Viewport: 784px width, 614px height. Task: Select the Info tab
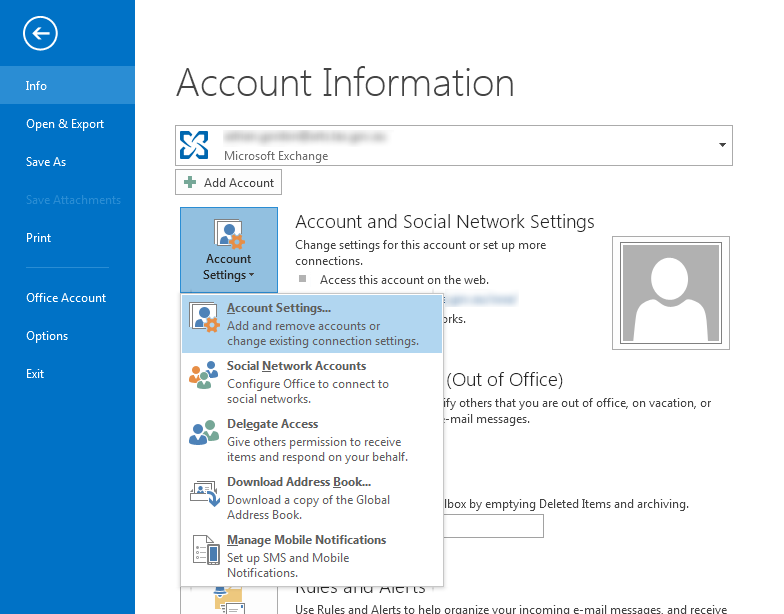pos(68,86)
